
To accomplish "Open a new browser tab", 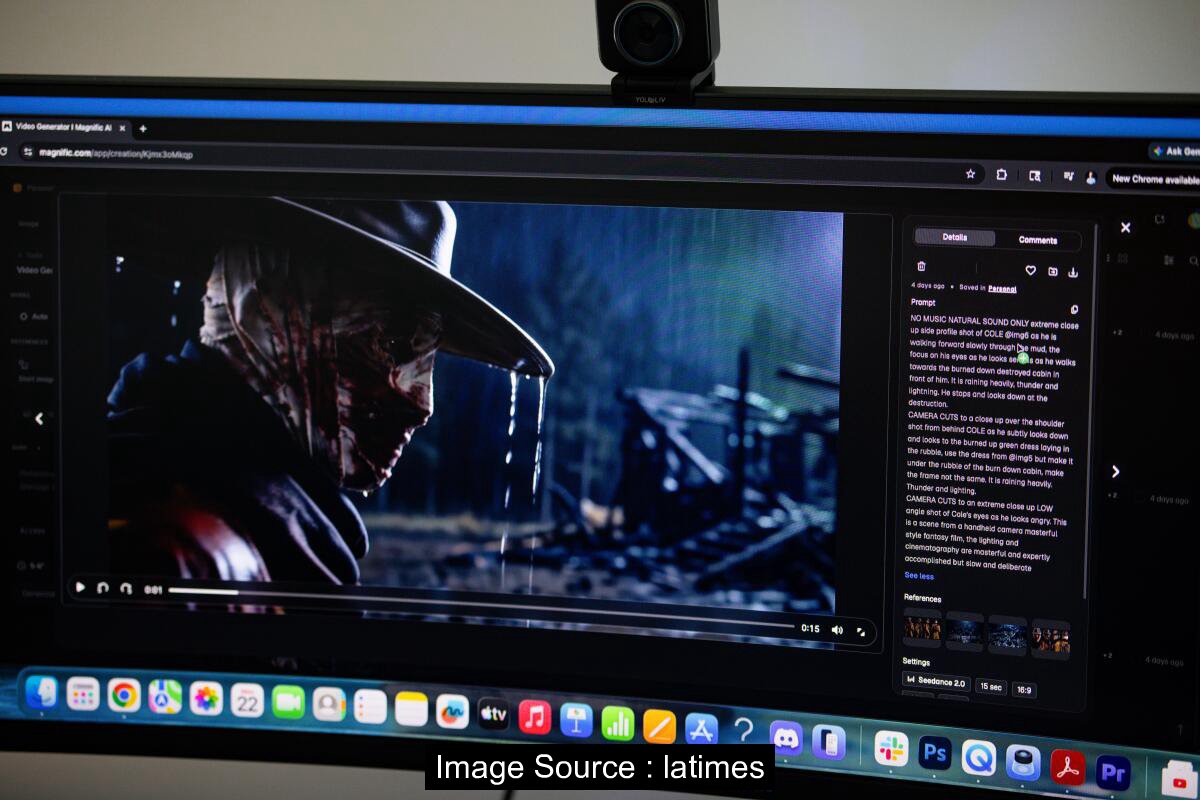I will [x=142, y=128].
